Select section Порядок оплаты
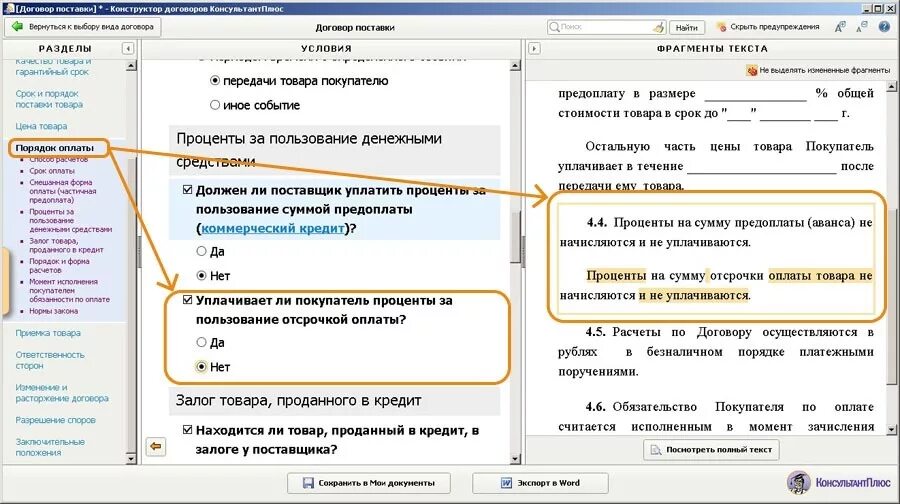The width and height of the screenshot is (900, 504). click(55, 148)
